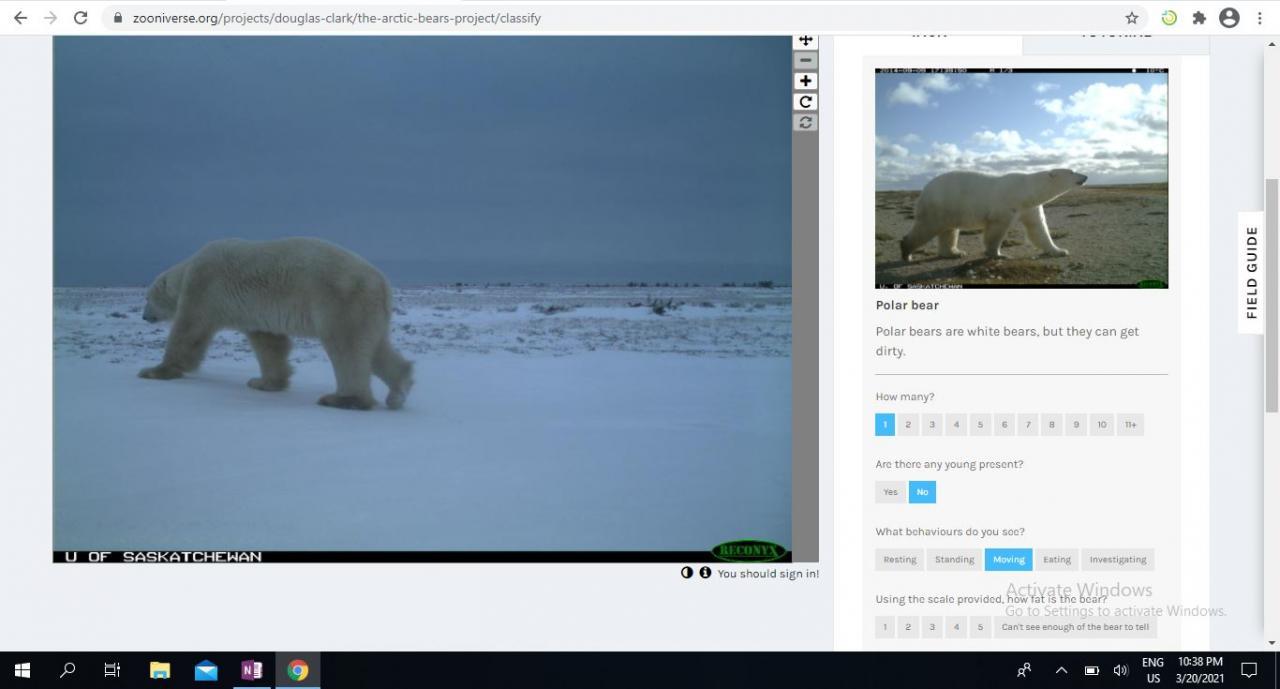The width and height of the screenshot is (1280, 689).
Task: Set How many to 10
Action: tap(1102, 424)
